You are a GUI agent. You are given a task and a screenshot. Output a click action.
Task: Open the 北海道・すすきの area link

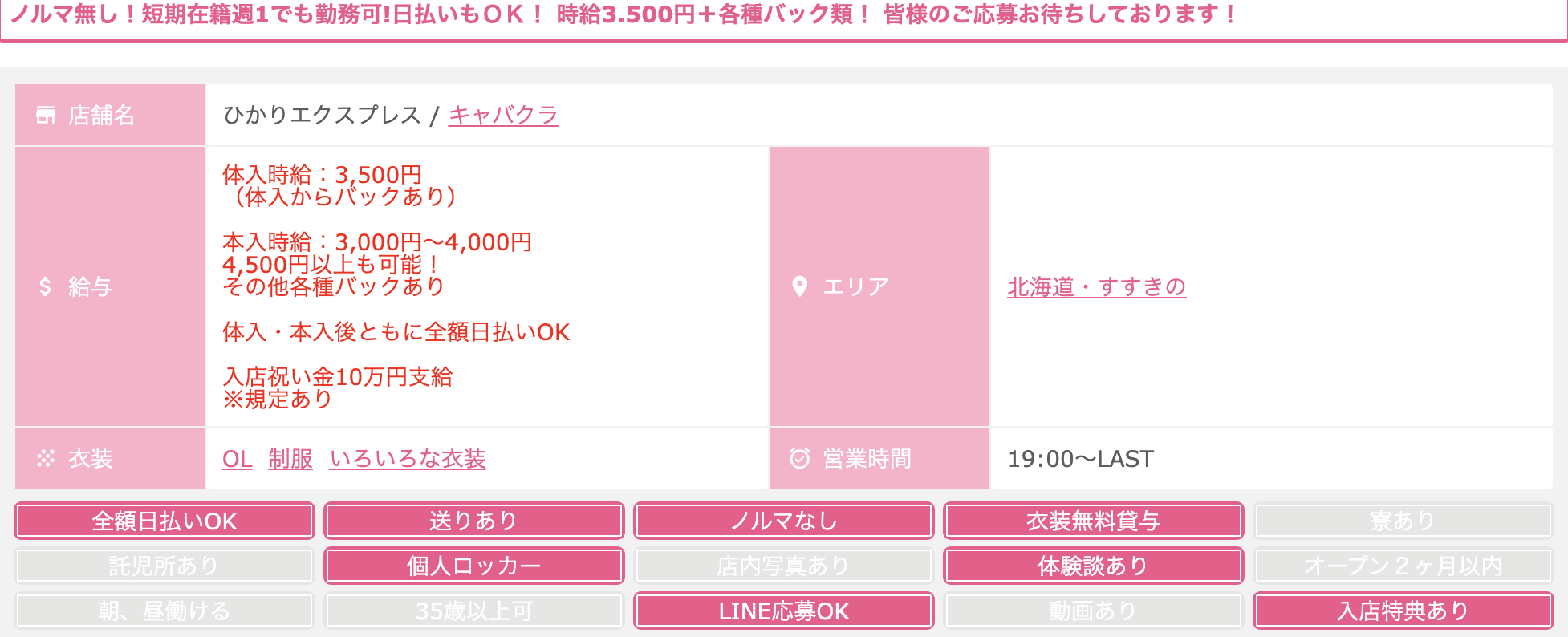click(1096, 286)
